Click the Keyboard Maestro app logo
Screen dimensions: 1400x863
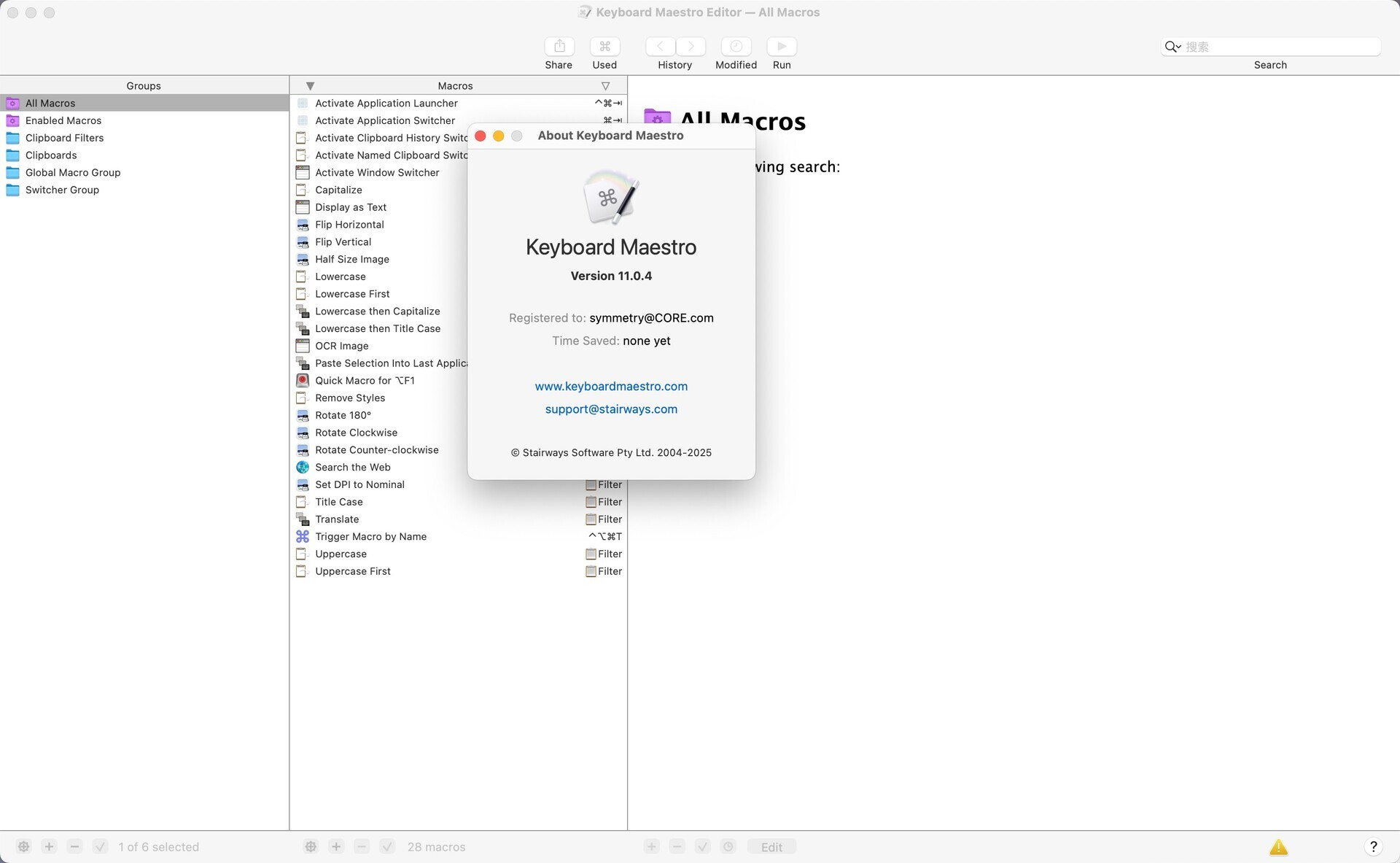pyautogui.click(x=611, y=197)
